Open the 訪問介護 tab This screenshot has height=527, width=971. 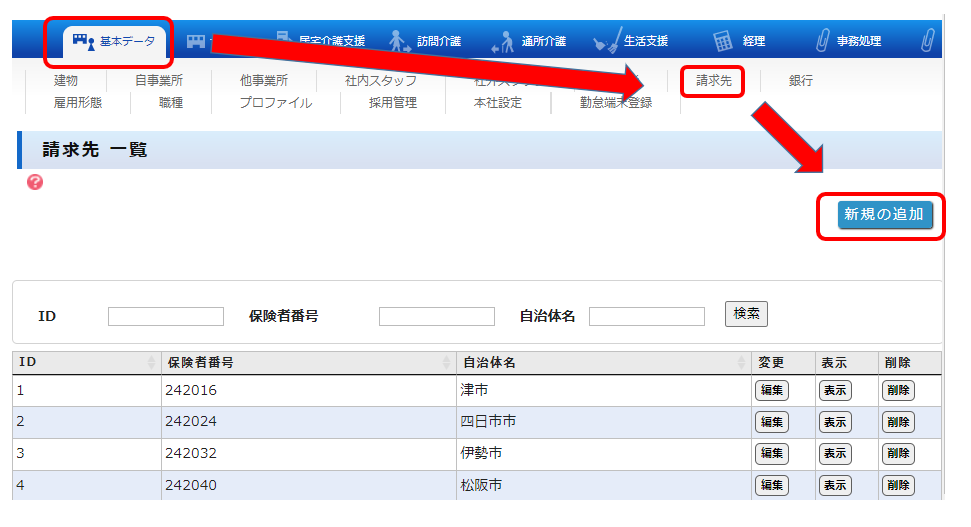[427, 41]
